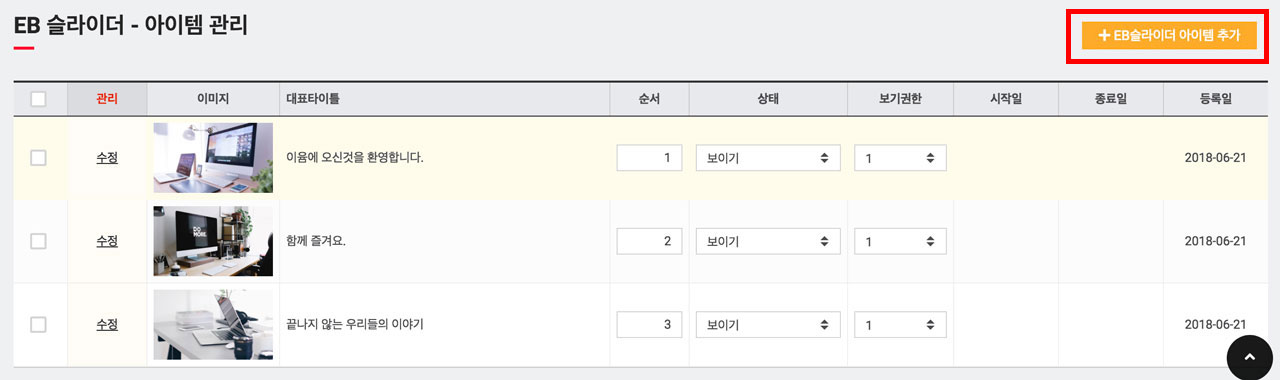The height and width of the screenshot is (380, 1280).
Task: Click the laptop desk thumbnail in third row
Action: tap(213, 325)
